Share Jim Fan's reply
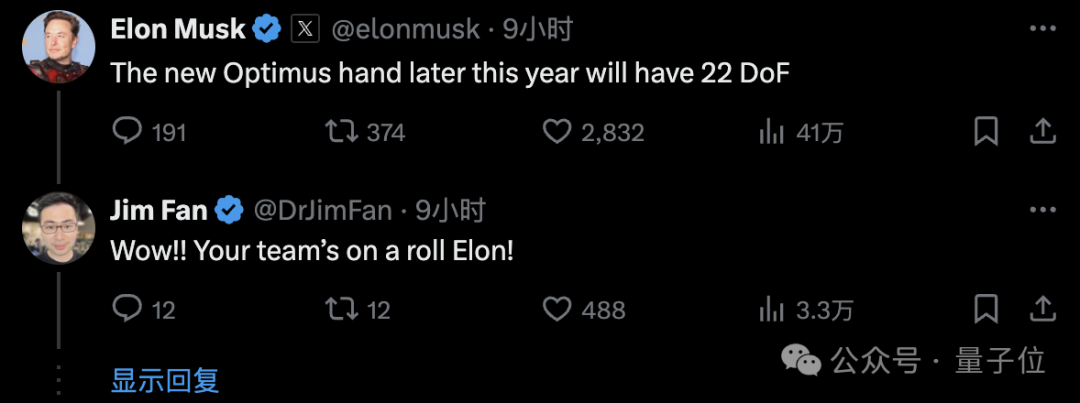Image resolution: width=1080 pixels, height=403 pixels. (x=1042, y=309)
